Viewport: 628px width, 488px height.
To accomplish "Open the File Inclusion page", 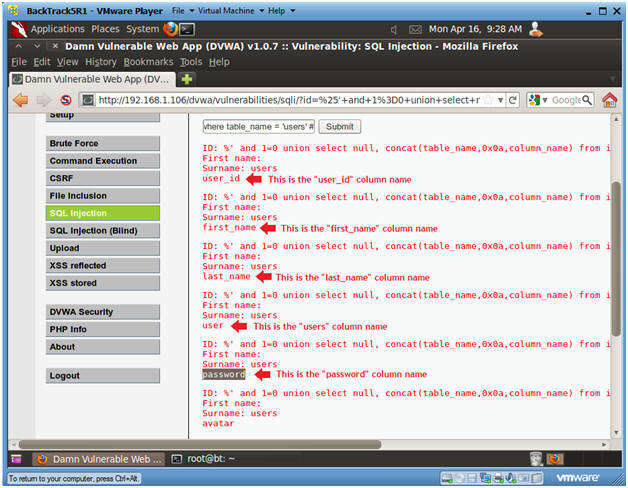I will point(103,196).
